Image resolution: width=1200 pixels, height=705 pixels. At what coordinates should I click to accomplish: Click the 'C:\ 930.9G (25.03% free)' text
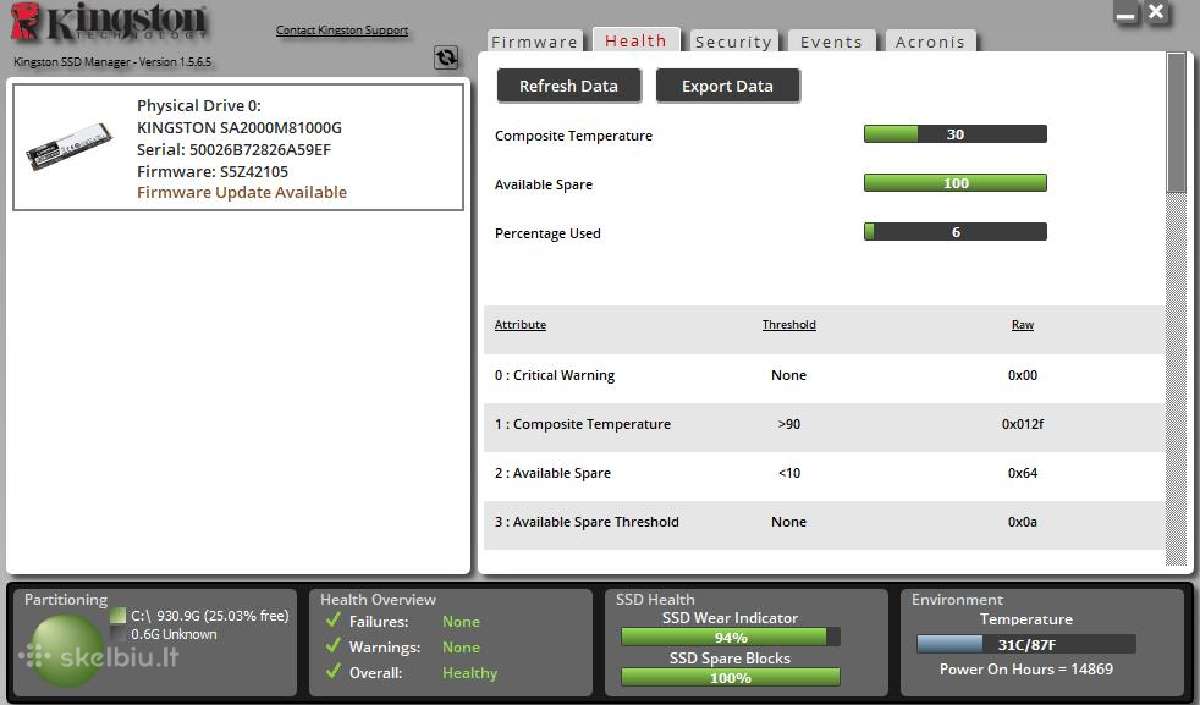pyautogui.click(x=210, y=616)
